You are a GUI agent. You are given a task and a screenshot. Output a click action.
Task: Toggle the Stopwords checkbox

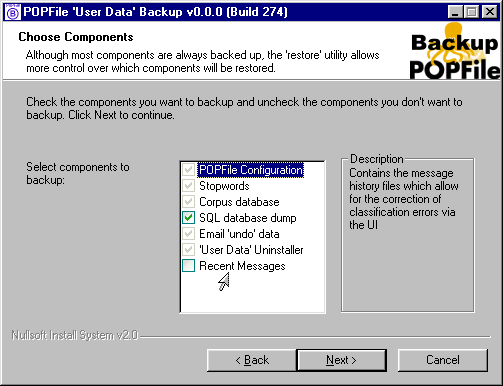point(188,186)
